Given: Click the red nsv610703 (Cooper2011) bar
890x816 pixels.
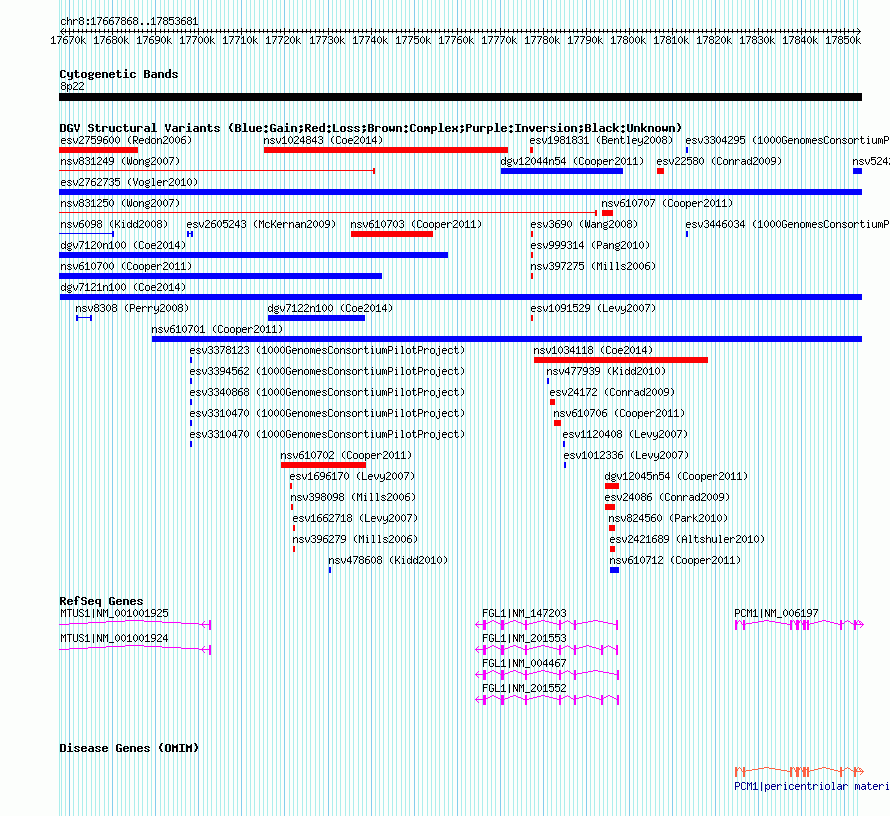Looking at the screenshot, I should 392,234.
